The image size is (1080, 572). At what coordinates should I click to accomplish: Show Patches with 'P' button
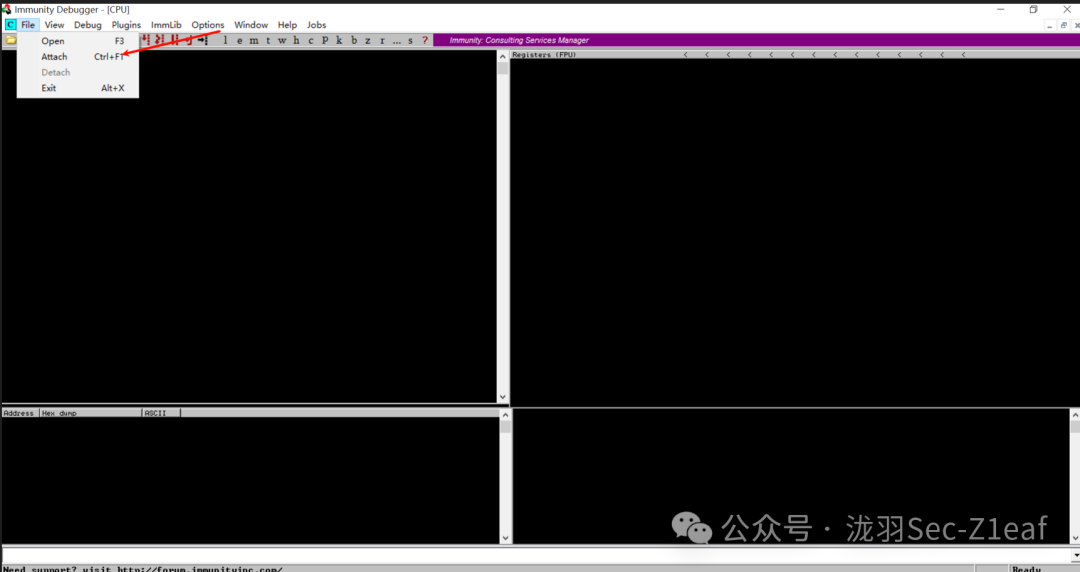[x=325, y=40]
